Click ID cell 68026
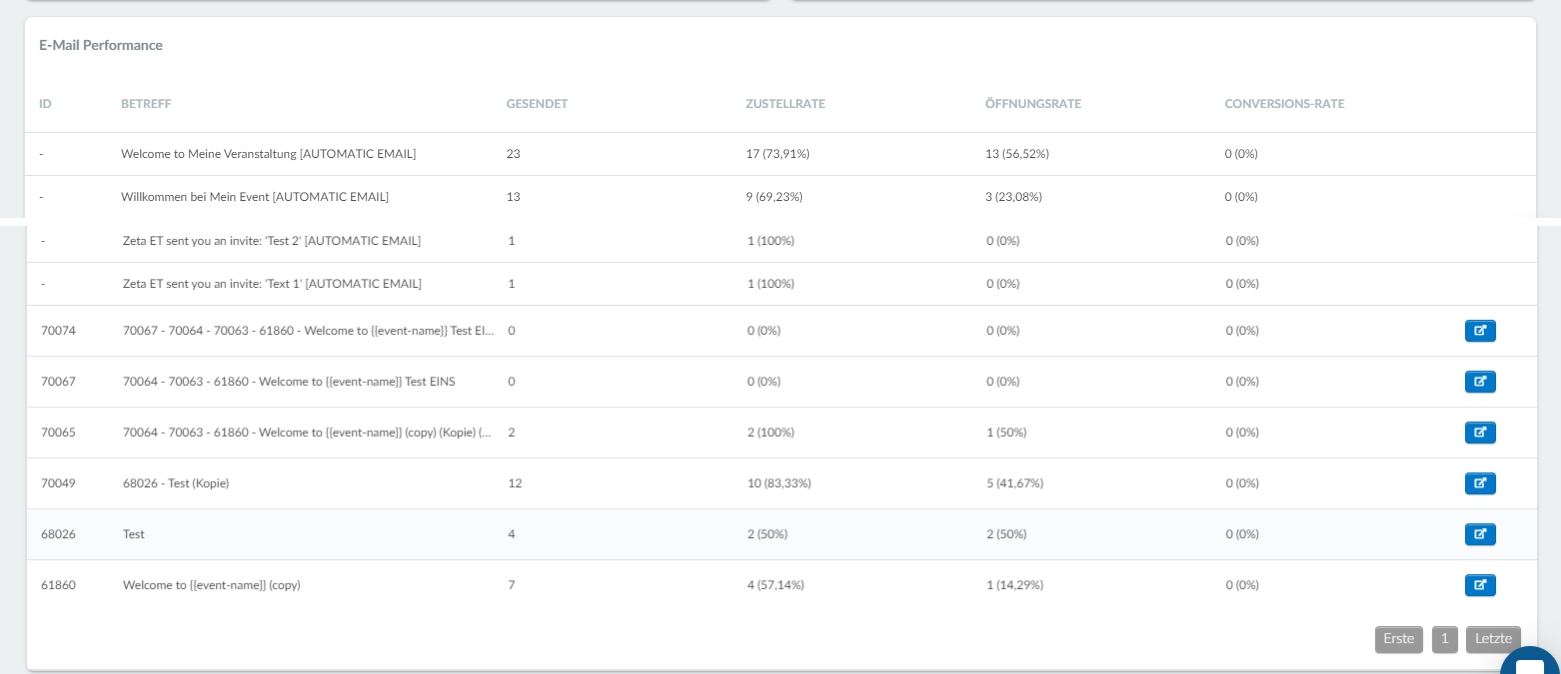The height and width of the screenshot is (674, 1561). (58, 534)
